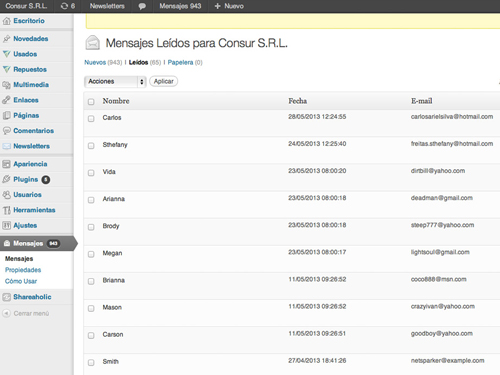Click the Plugins plug icon
This screenshot has height=375, width=500.
tap(6, 179)
